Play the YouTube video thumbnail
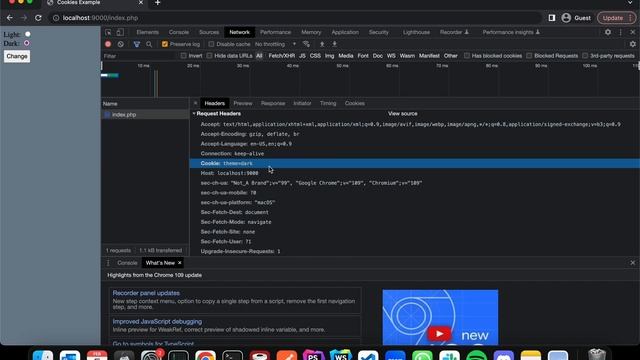This screenshot has width=640, height=360. 439,334
